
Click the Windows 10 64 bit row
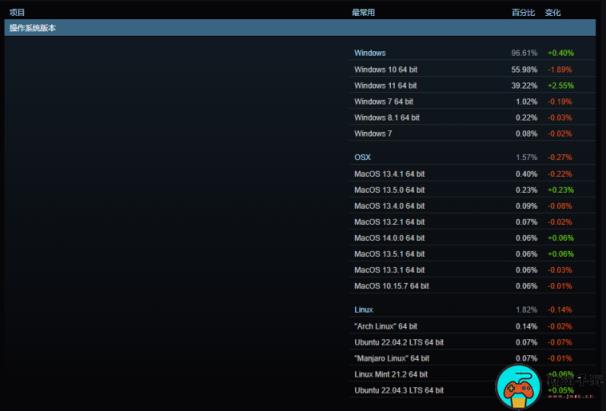point(472,70)
